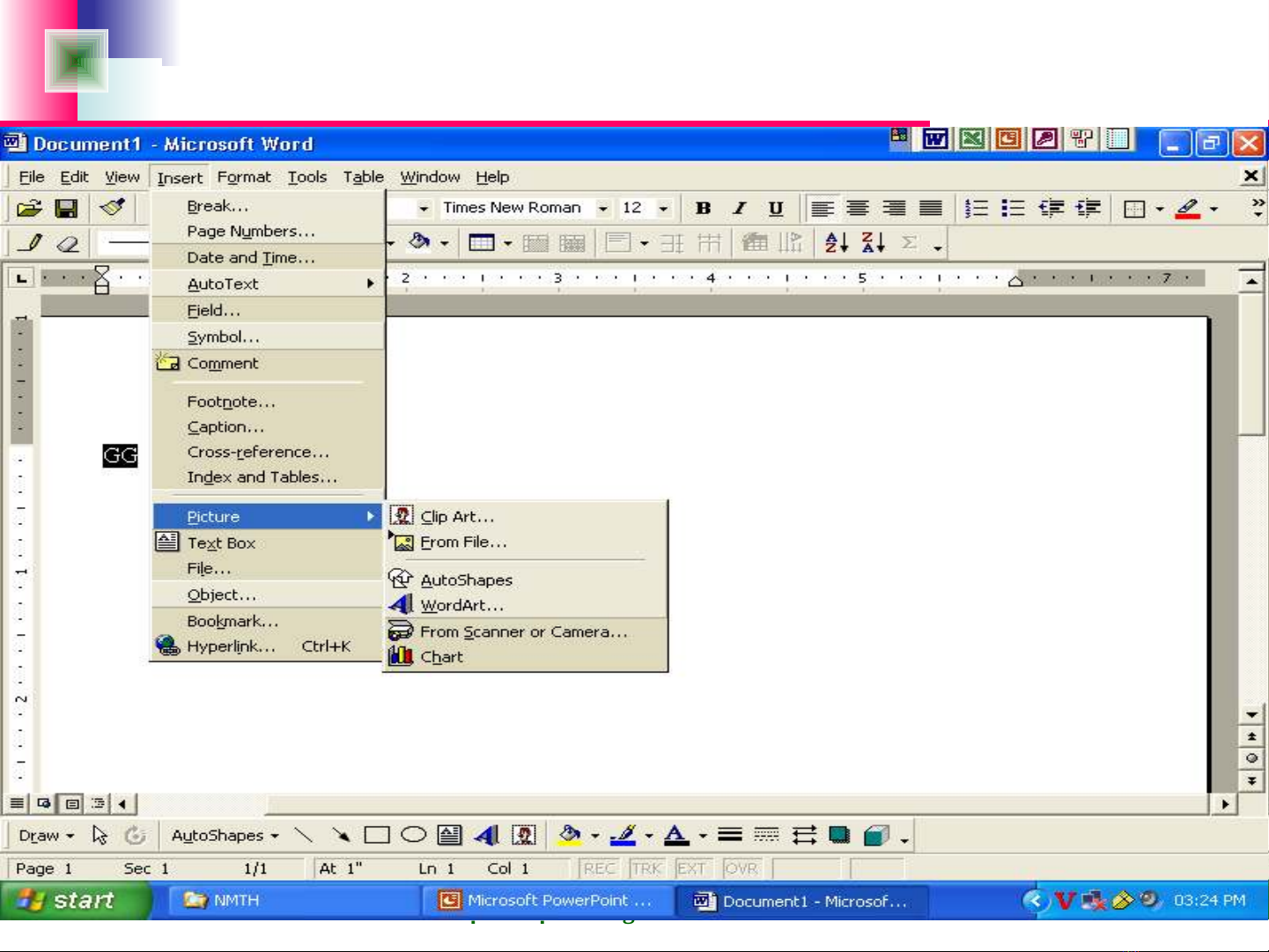Open the font size 12 dropdown
The image size is (1269, 952).
[x=663, y=209]
